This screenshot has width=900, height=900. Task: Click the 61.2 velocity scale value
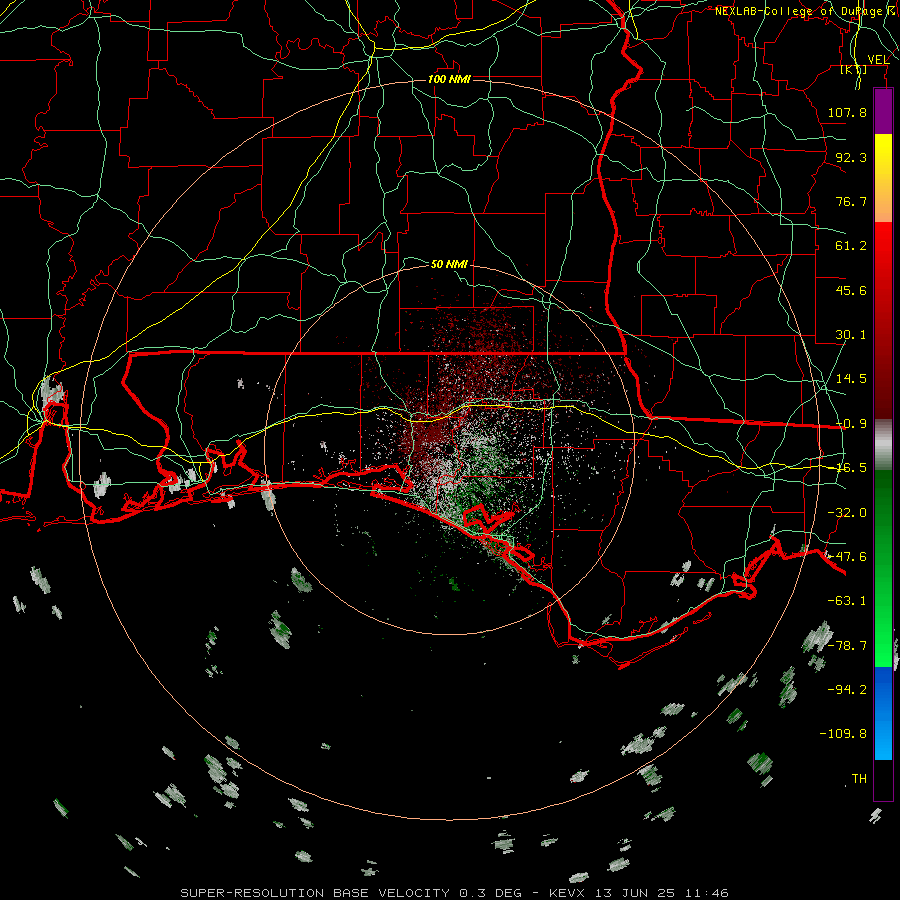click(x=851, y=246)
